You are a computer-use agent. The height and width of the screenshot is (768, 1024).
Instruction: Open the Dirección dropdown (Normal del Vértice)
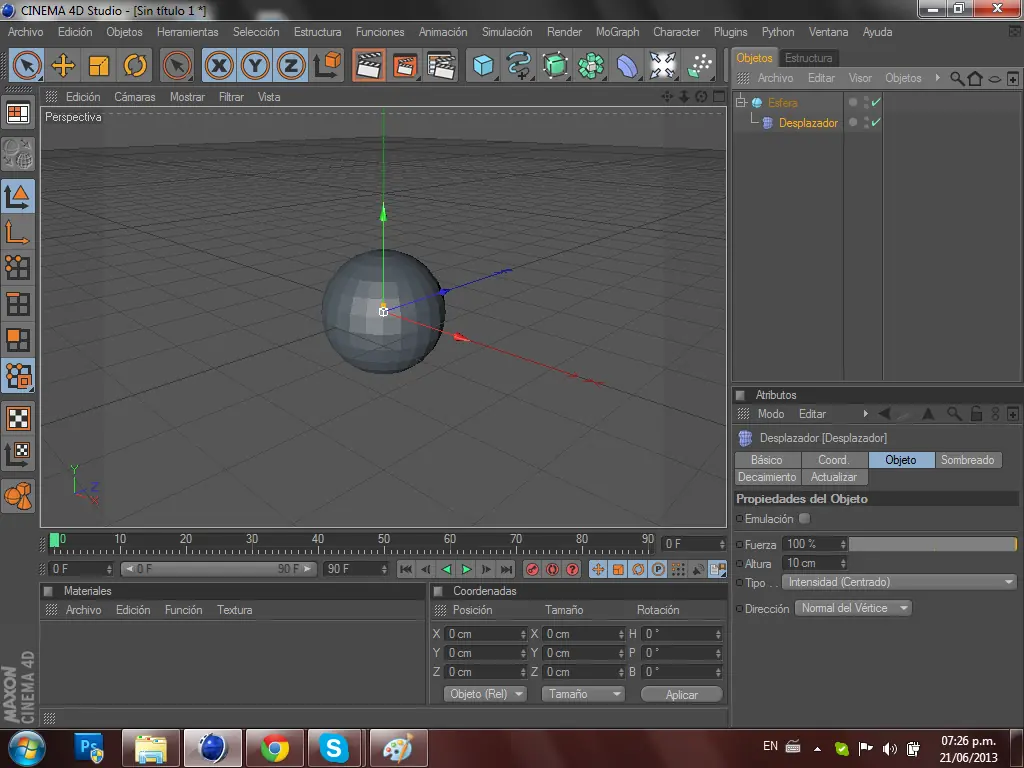(853, 608)
